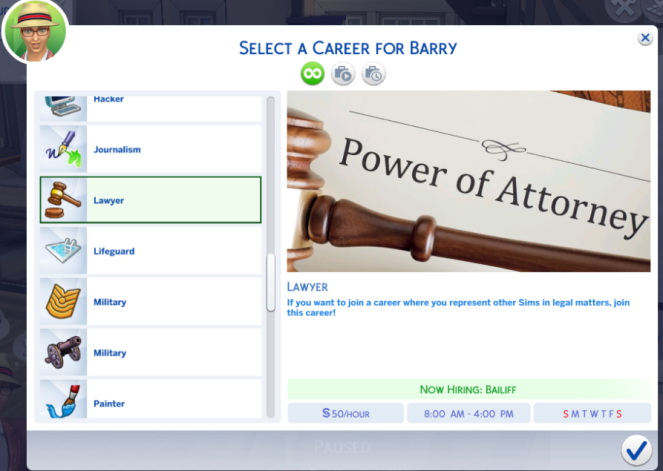This screenshot has width=663, height=471.
Task: Click the Military cannon icon
Action: [63, 352]
